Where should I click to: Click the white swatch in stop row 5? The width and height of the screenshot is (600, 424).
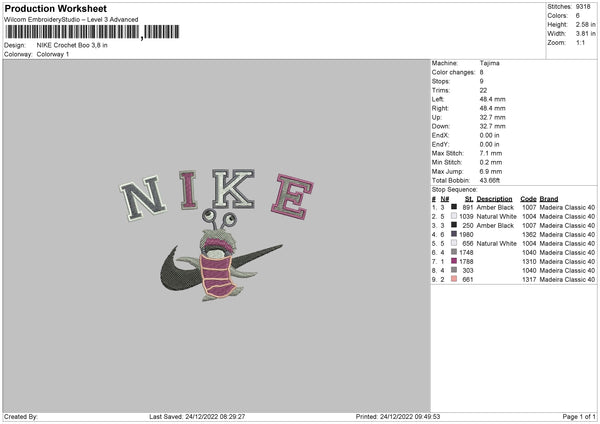point(454,243)
